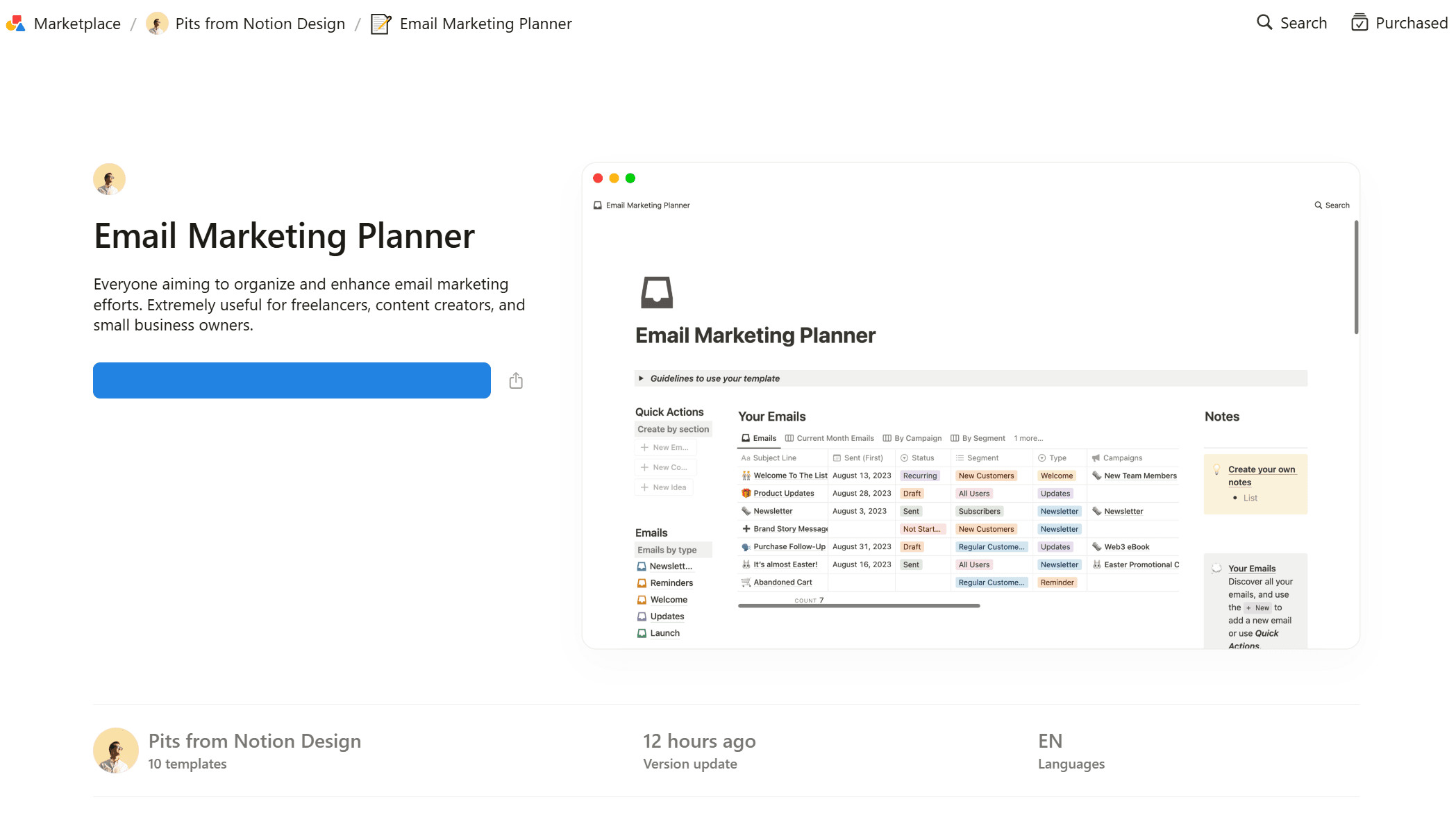This screenshot has width=1456, height=822.
Task: Click the 12 hours ago version update
Action: point(699,751)
